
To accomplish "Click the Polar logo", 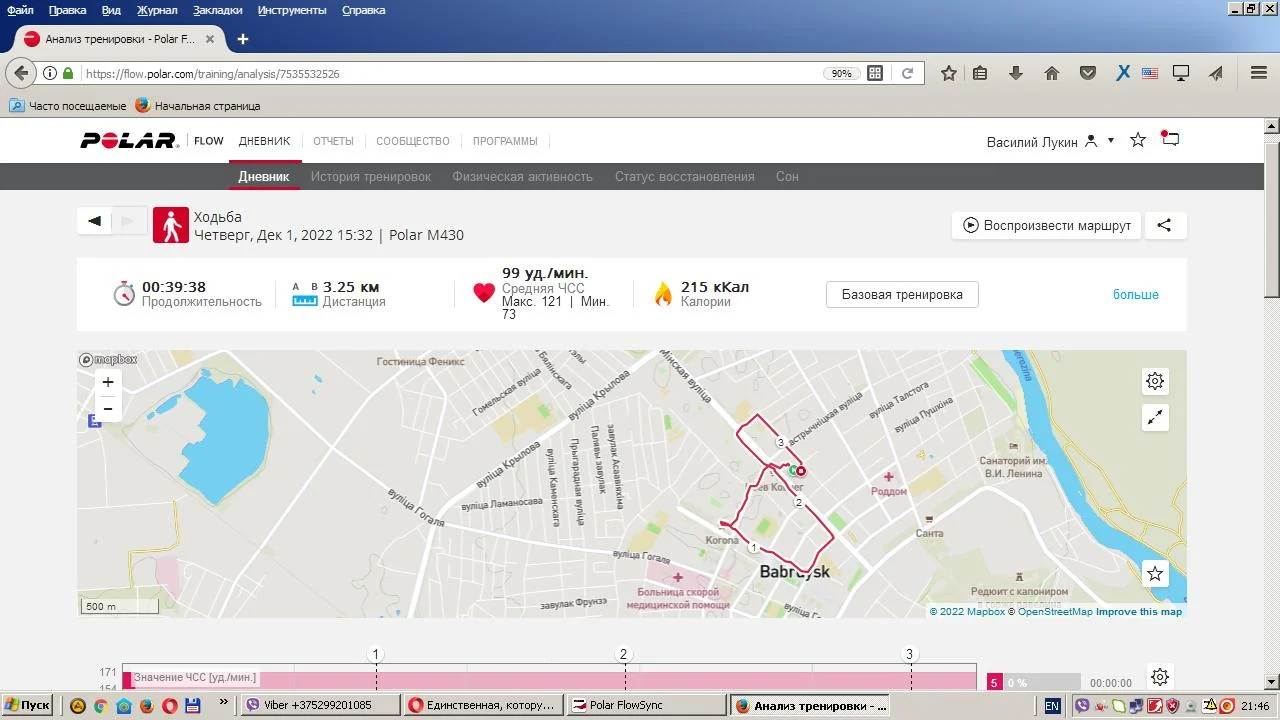I will tap(129, 141).
